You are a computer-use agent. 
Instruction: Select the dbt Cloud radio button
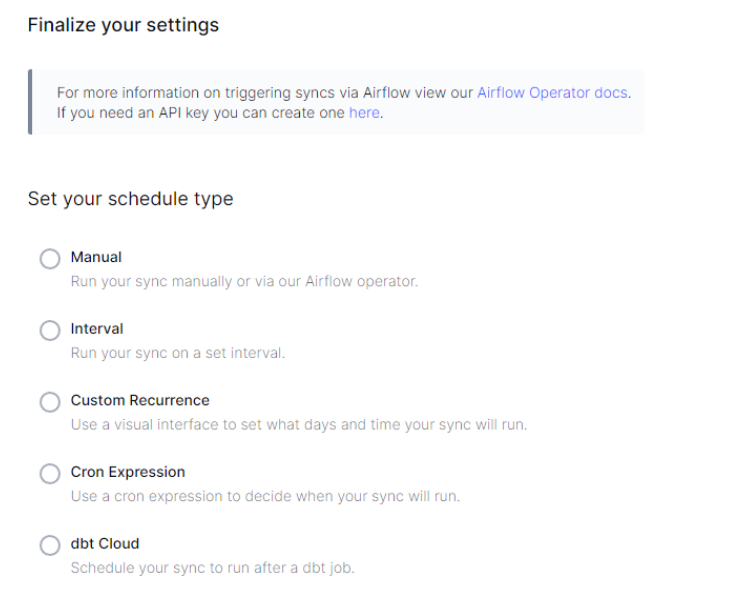(50, 545)
